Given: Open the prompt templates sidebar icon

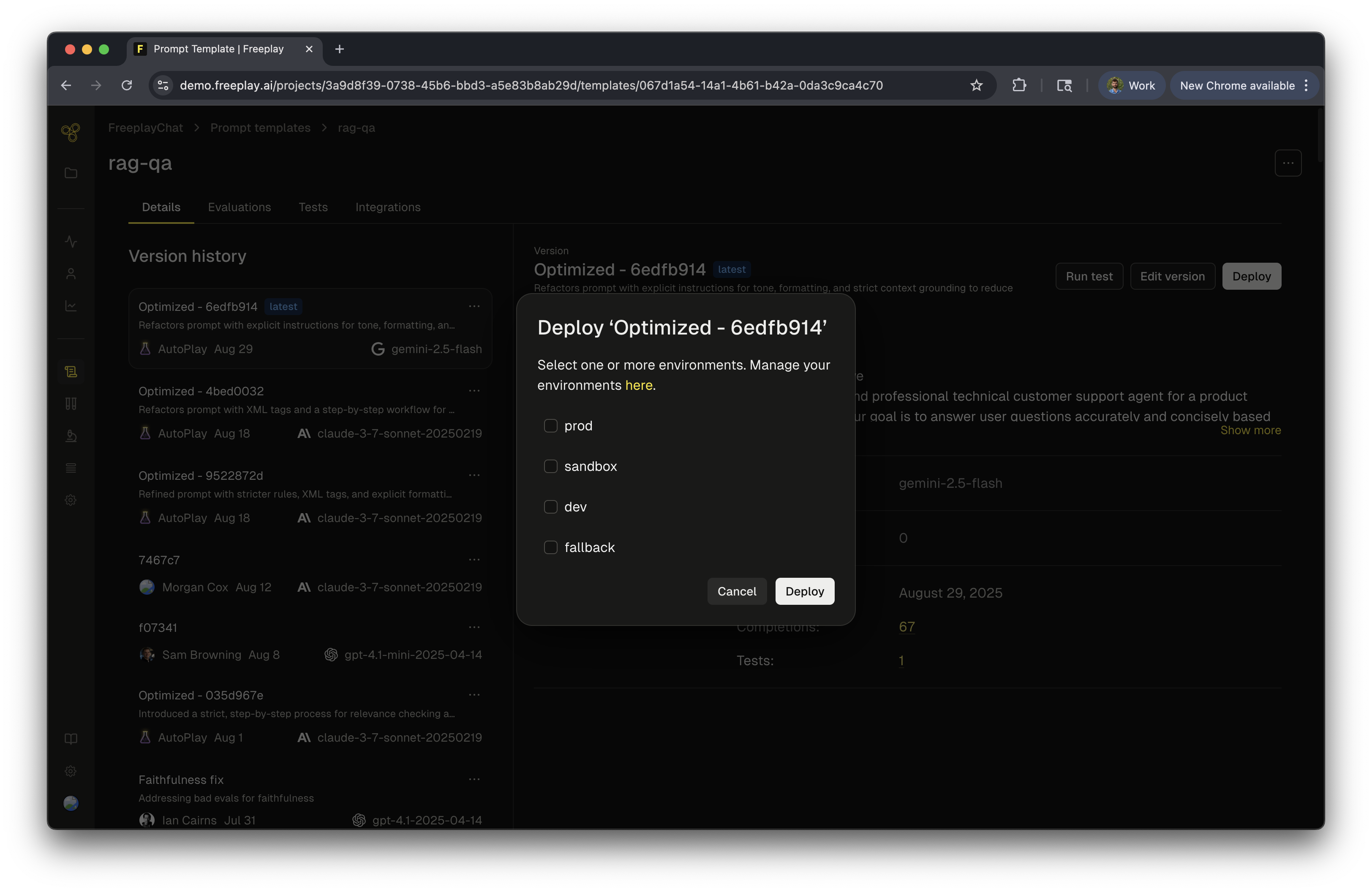Looking at the screenshot, I should point(71,372).
